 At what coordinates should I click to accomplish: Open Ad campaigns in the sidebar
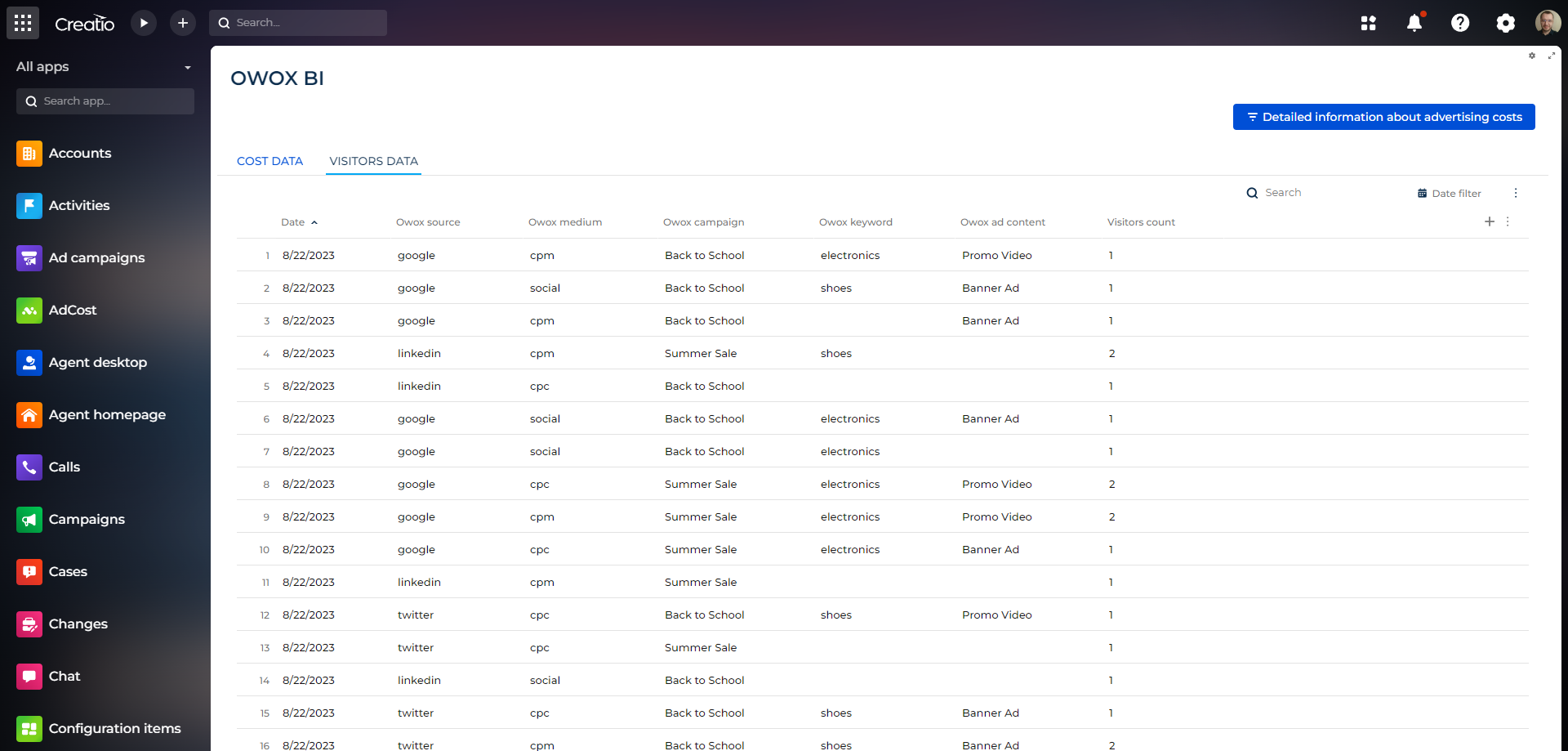pos(96,258)
